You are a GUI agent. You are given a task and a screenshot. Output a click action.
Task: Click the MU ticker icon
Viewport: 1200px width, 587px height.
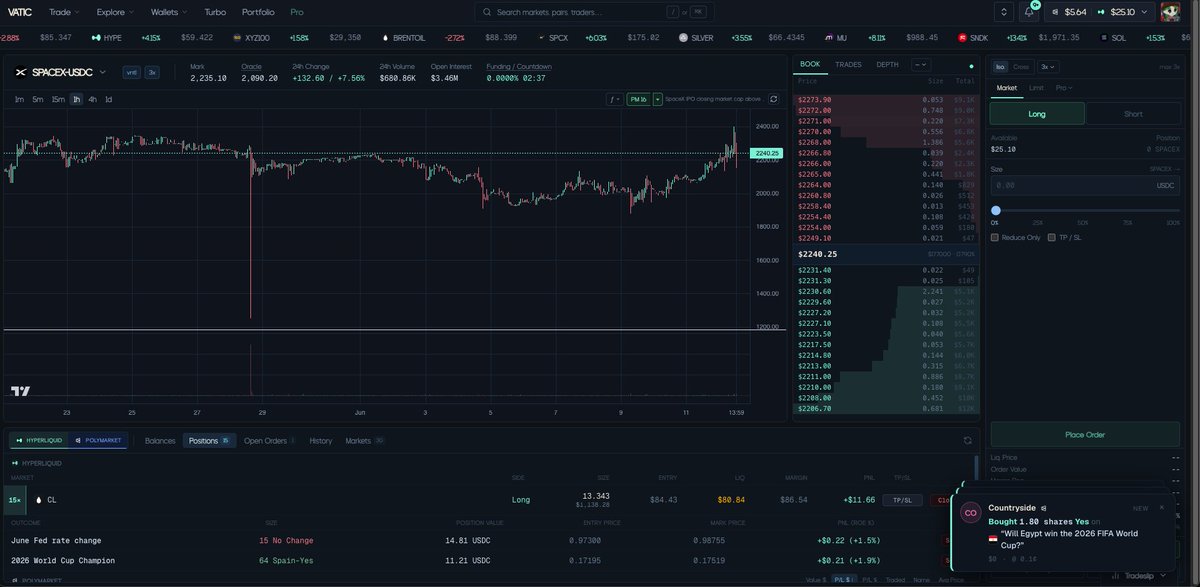828,37
